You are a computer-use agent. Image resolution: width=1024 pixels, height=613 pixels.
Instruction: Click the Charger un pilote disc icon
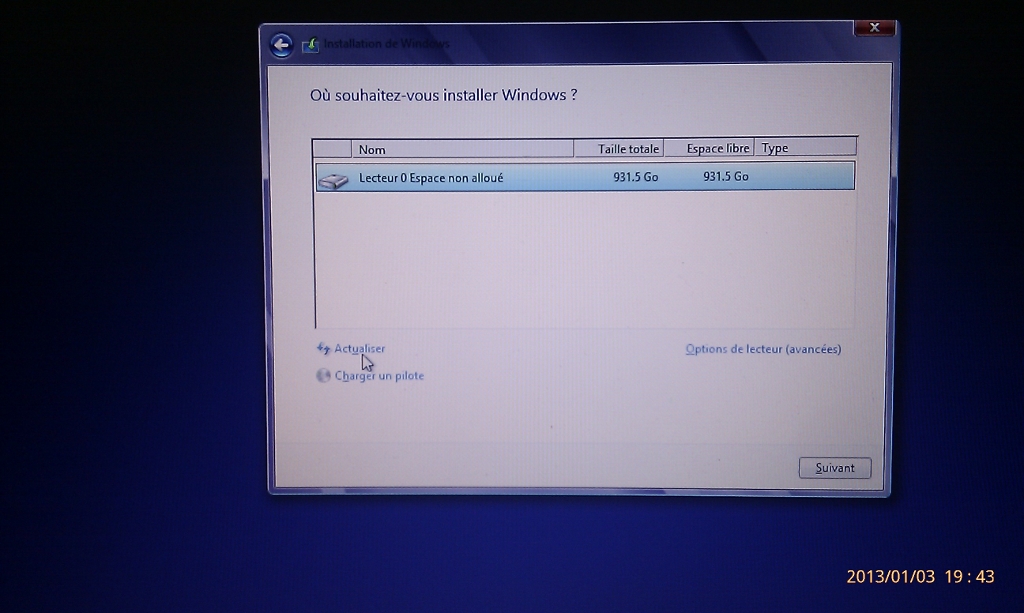[323, 375]
